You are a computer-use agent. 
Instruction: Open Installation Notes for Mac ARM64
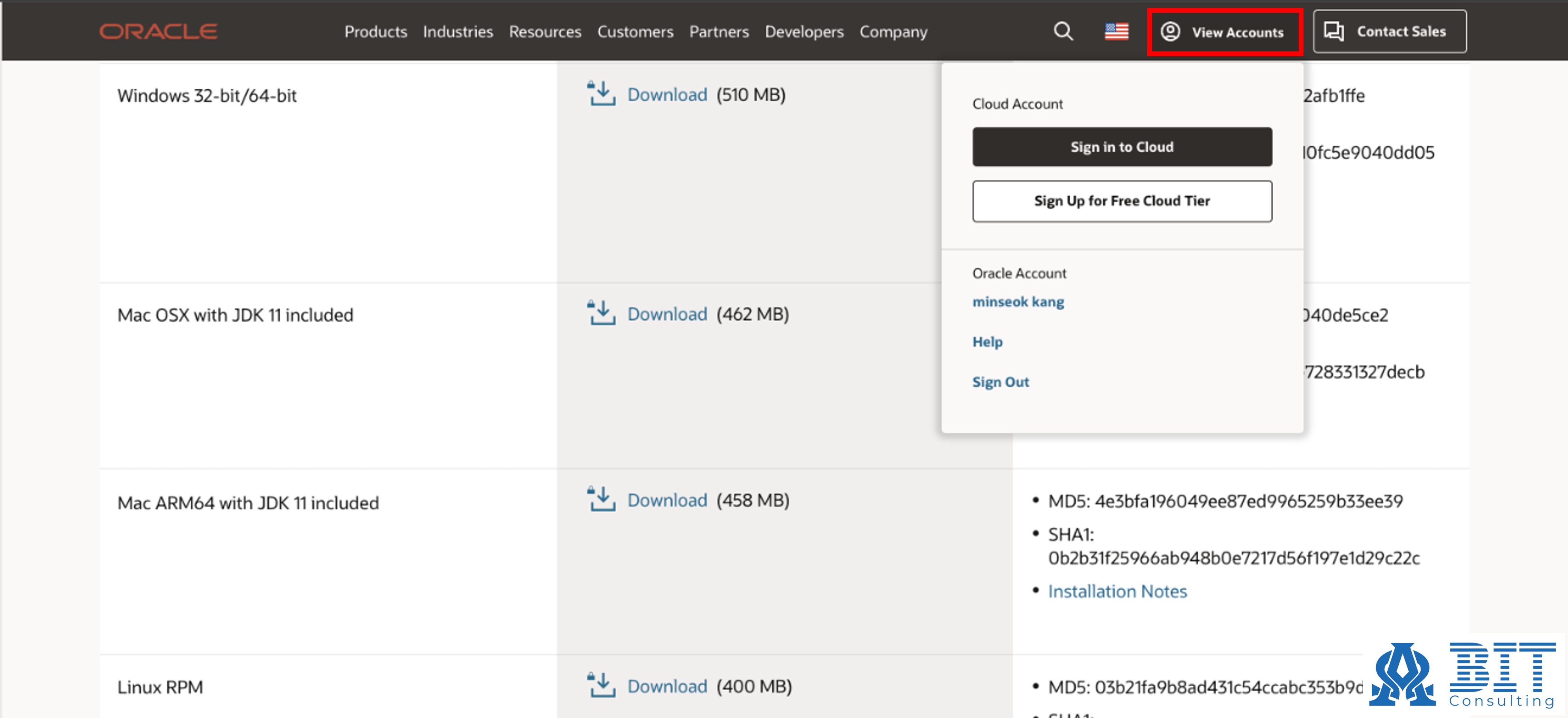pos(1117,591)
